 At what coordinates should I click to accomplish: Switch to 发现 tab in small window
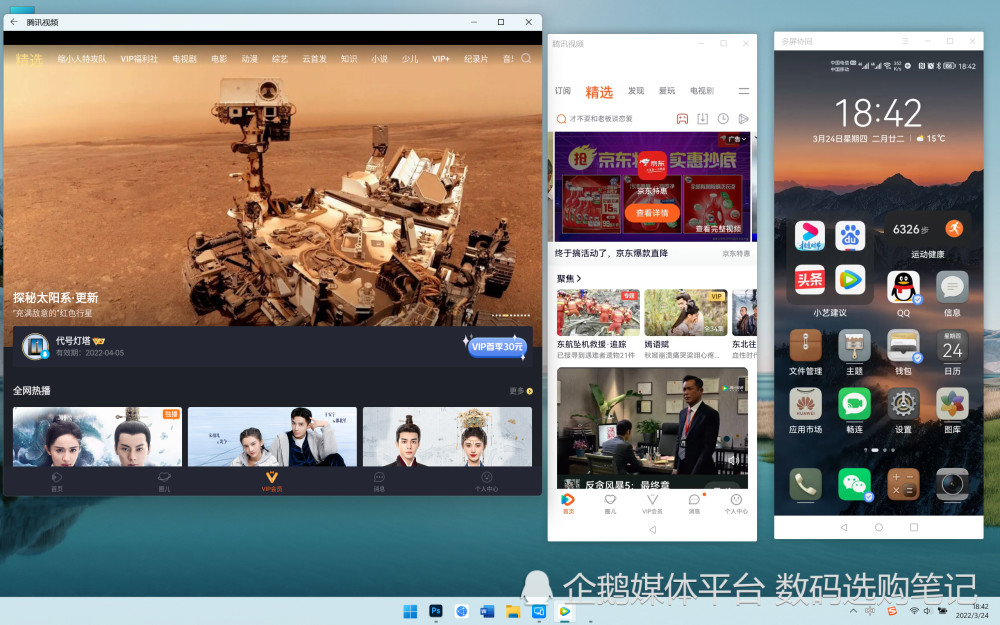(x=636, y=91)
